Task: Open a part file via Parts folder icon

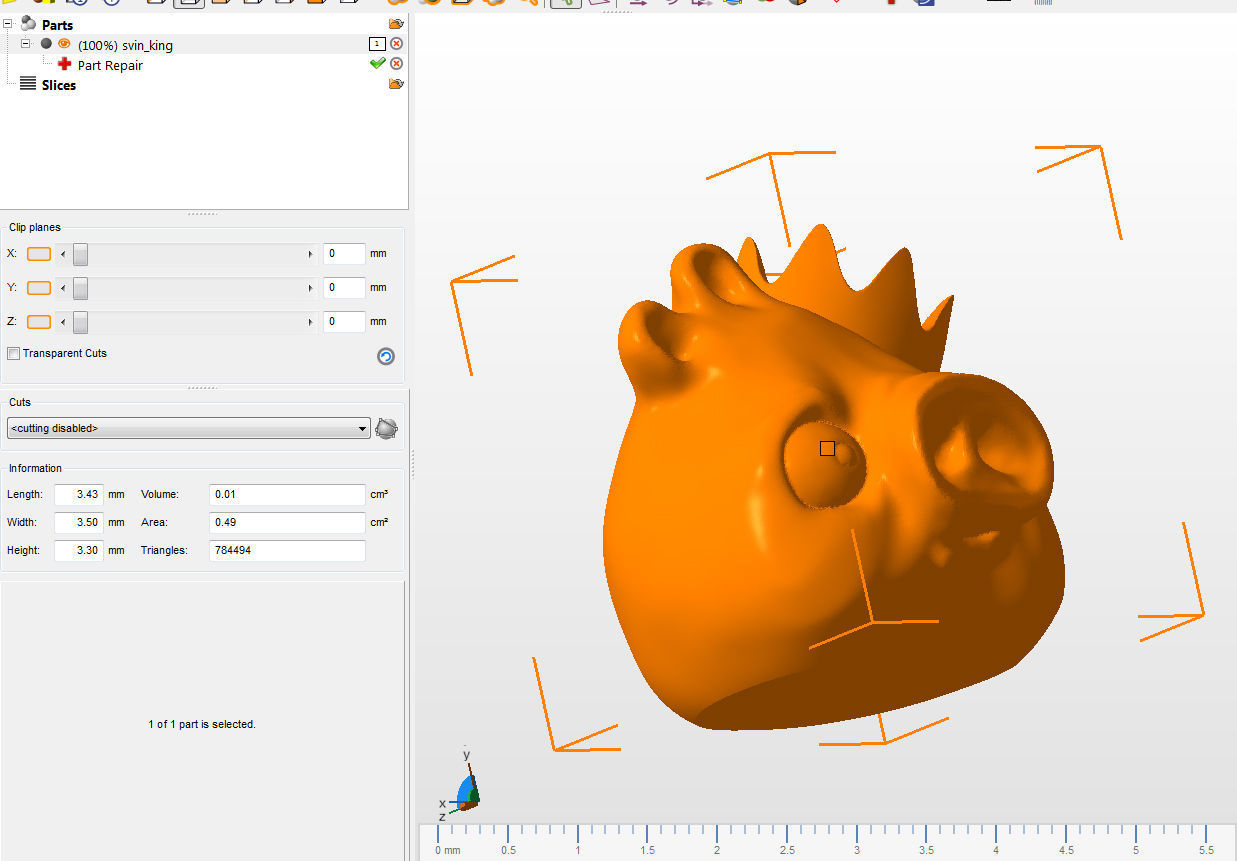Action: 396,24
